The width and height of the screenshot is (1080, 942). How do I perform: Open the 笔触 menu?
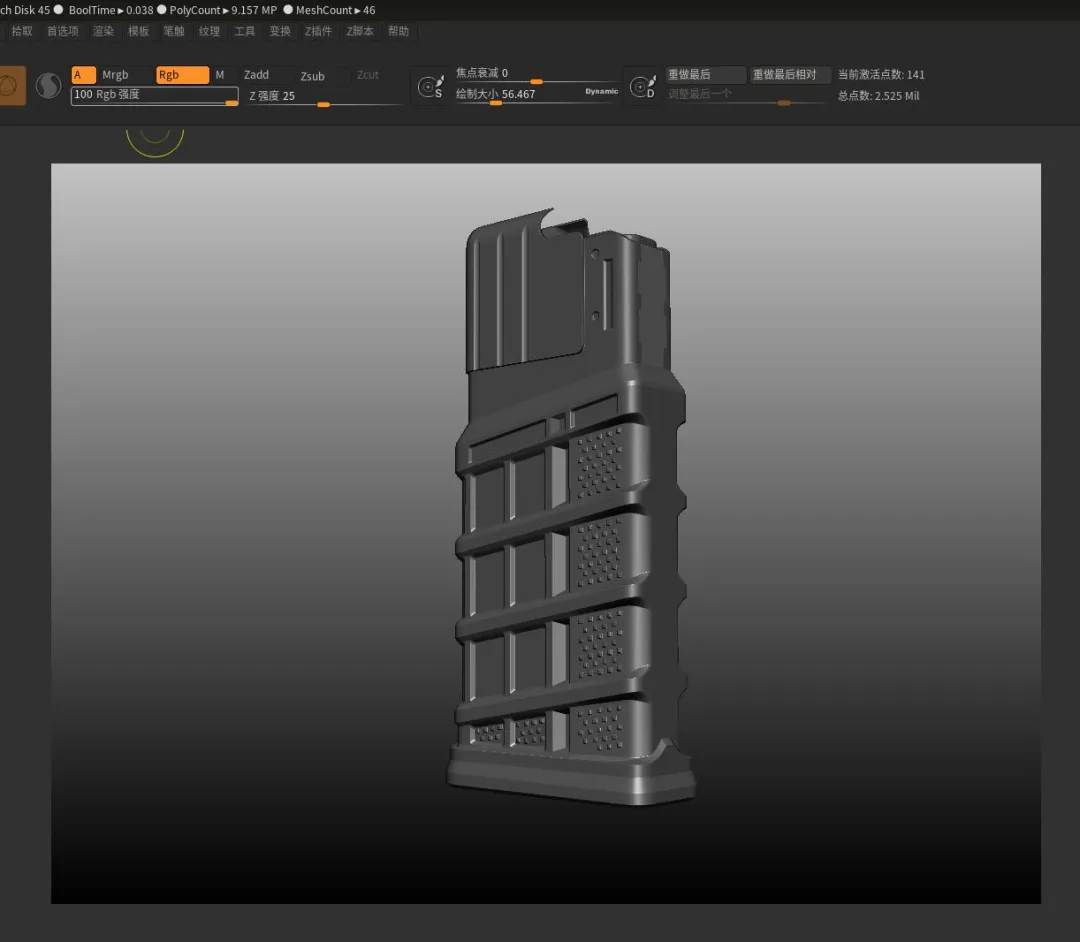coord(173,31)
